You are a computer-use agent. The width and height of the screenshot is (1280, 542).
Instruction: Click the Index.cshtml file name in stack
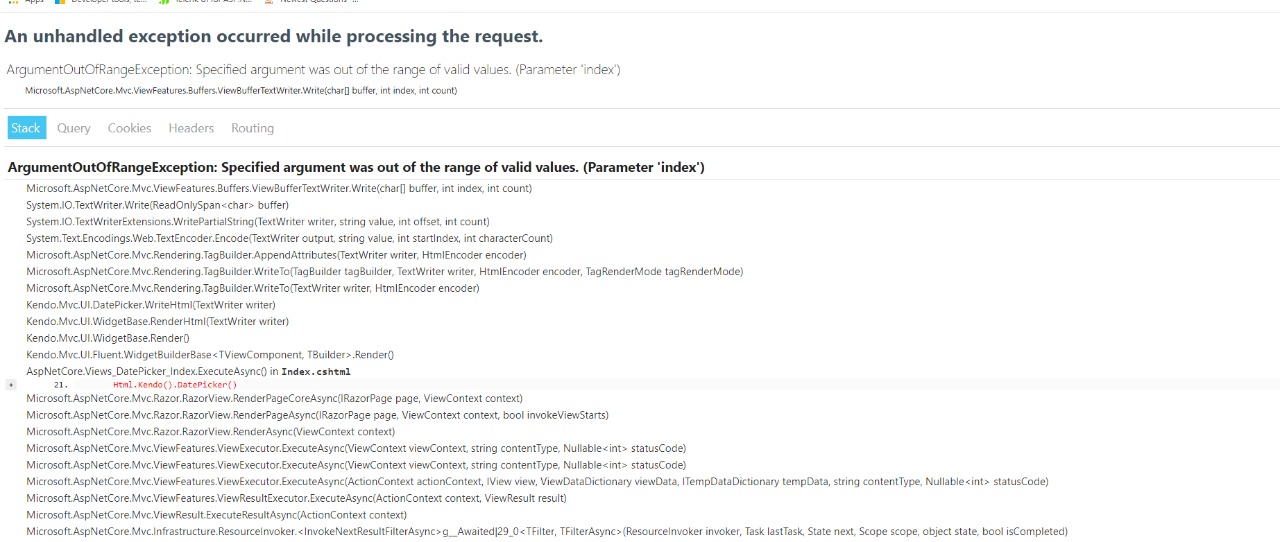point(316,372)
